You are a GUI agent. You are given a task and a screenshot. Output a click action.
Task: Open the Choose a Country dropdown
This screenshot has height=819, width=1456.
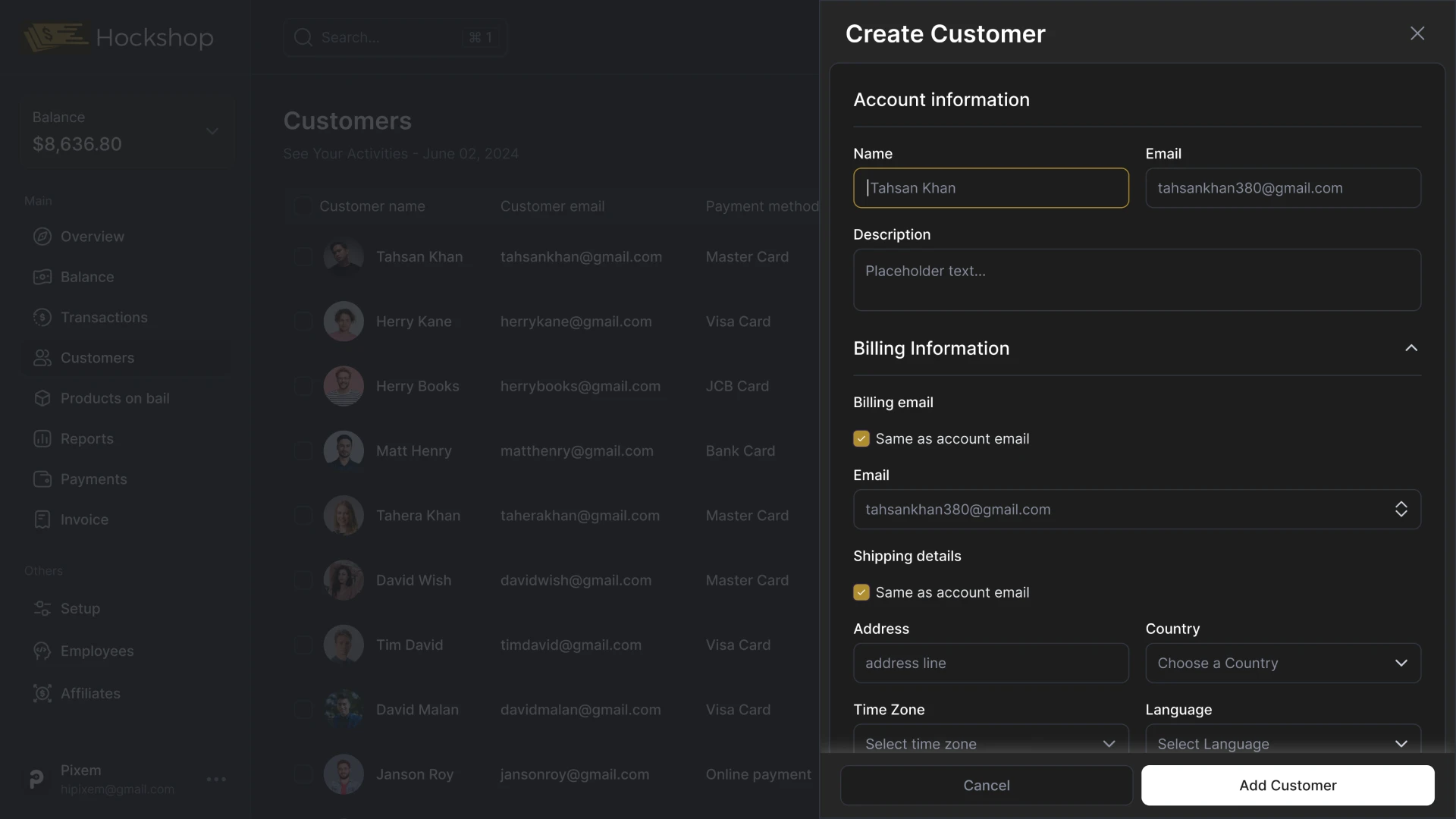tap(1284, 663)
